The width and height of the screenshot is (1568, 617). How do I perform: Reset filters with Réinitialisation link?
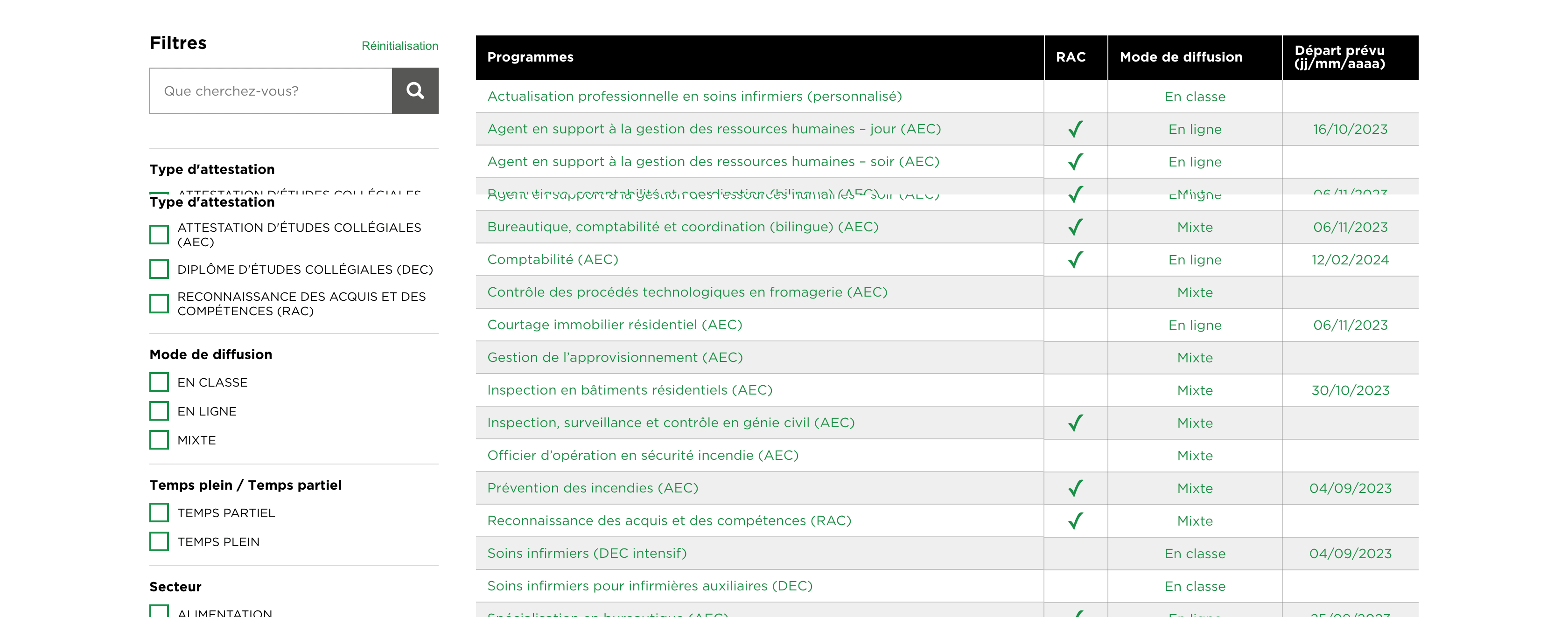[x=399, y=46]
